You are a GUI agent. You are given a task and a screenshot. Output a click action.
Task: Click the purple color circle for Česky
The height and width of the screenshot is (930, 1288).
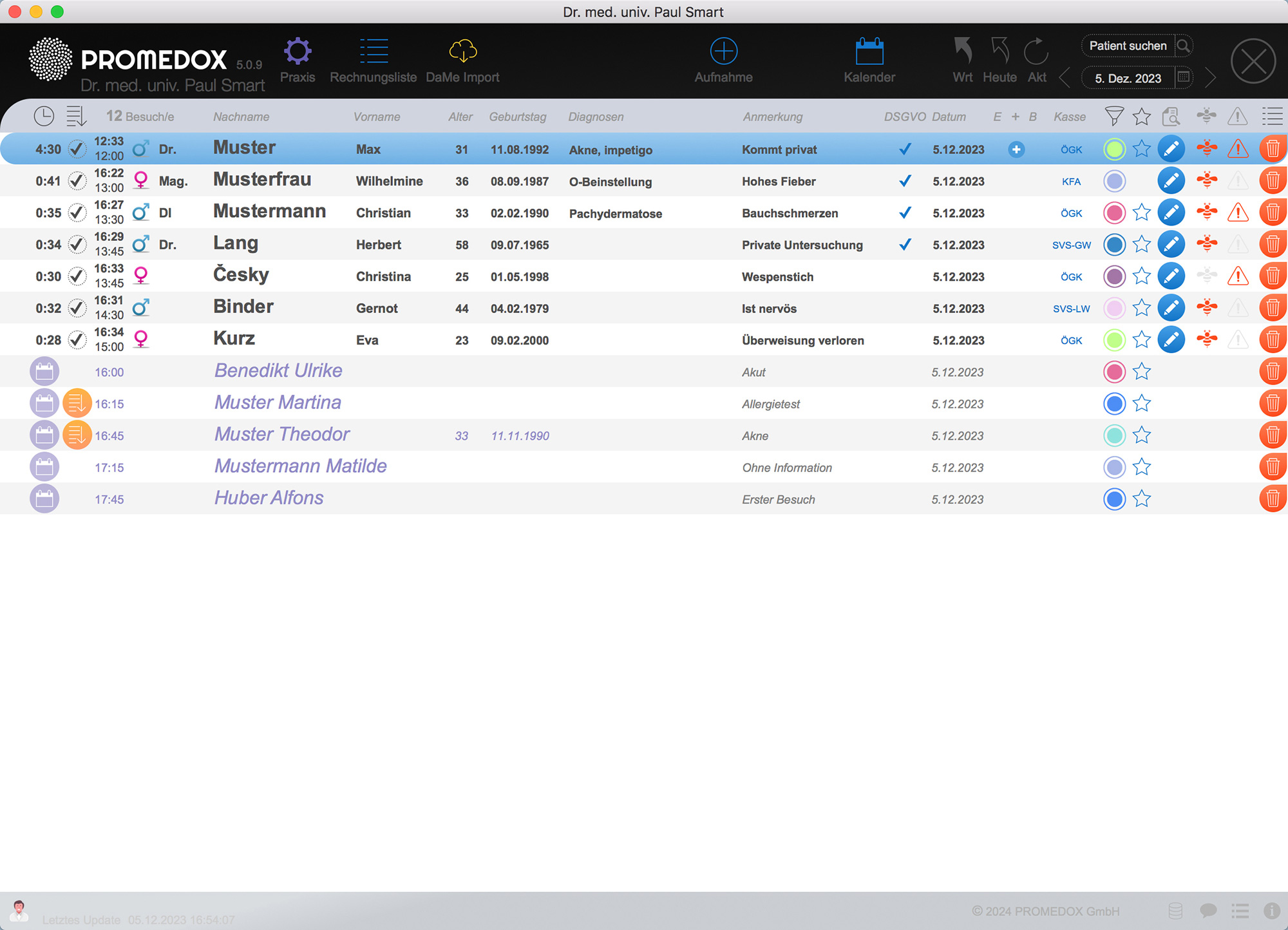(1114, 276)
